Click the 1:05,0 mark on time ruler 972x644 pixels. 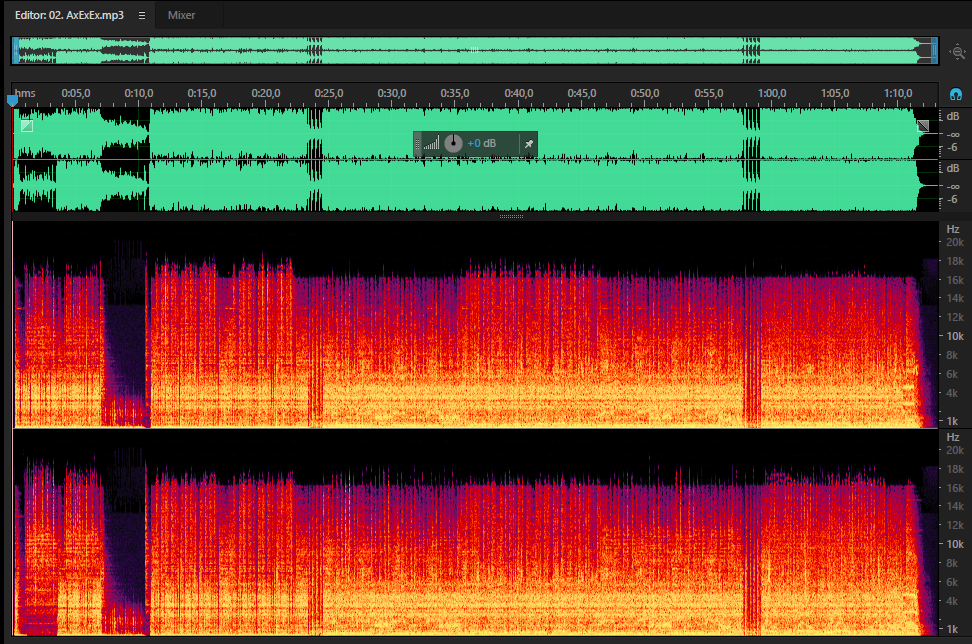[835, 93]
